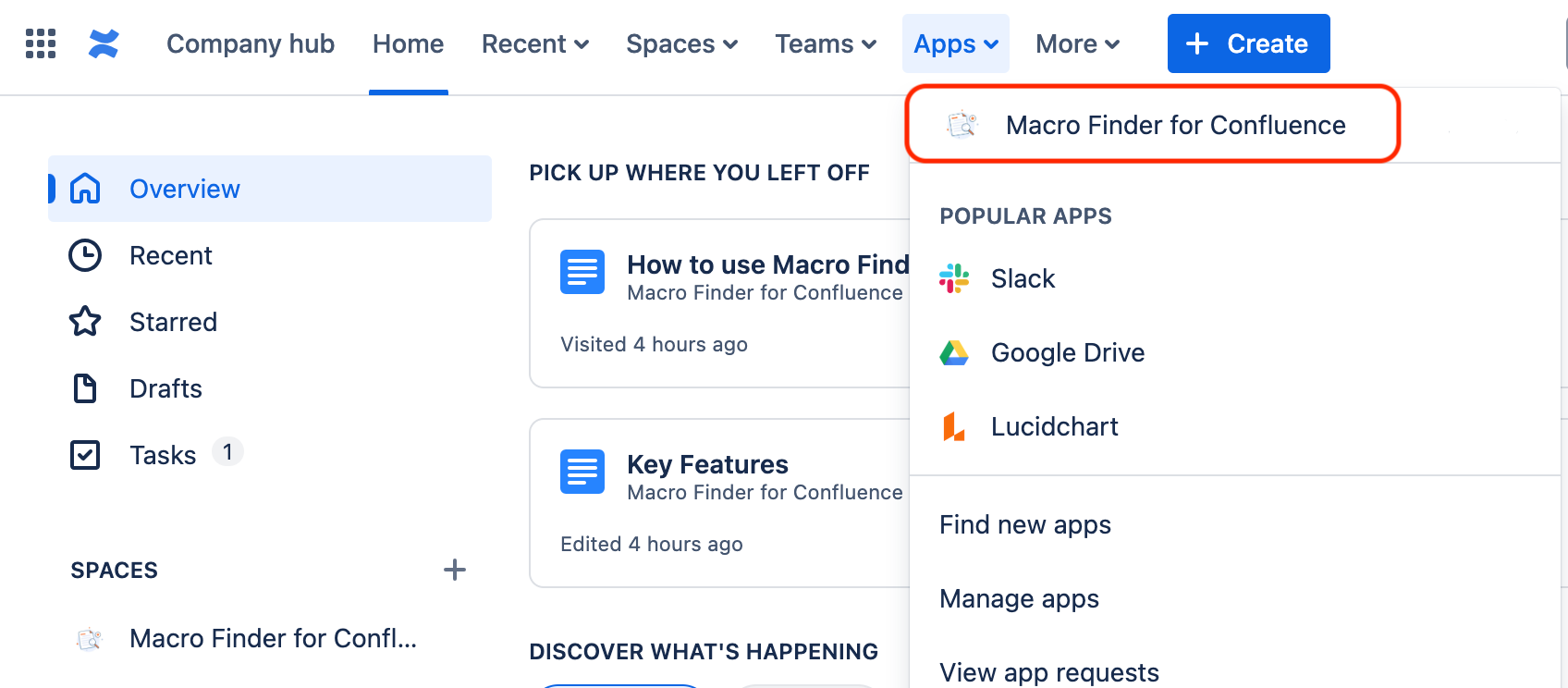Click the Macro Finder space icon in sidebar

click(x=90, y=639)
